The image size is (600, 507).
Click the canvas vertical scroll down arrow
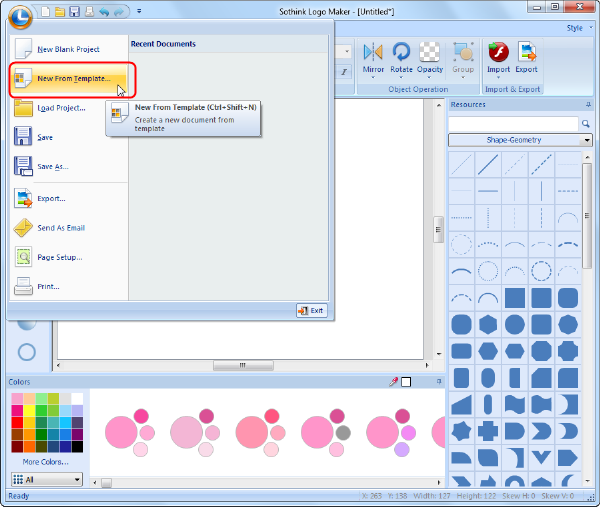pos(439,354)
